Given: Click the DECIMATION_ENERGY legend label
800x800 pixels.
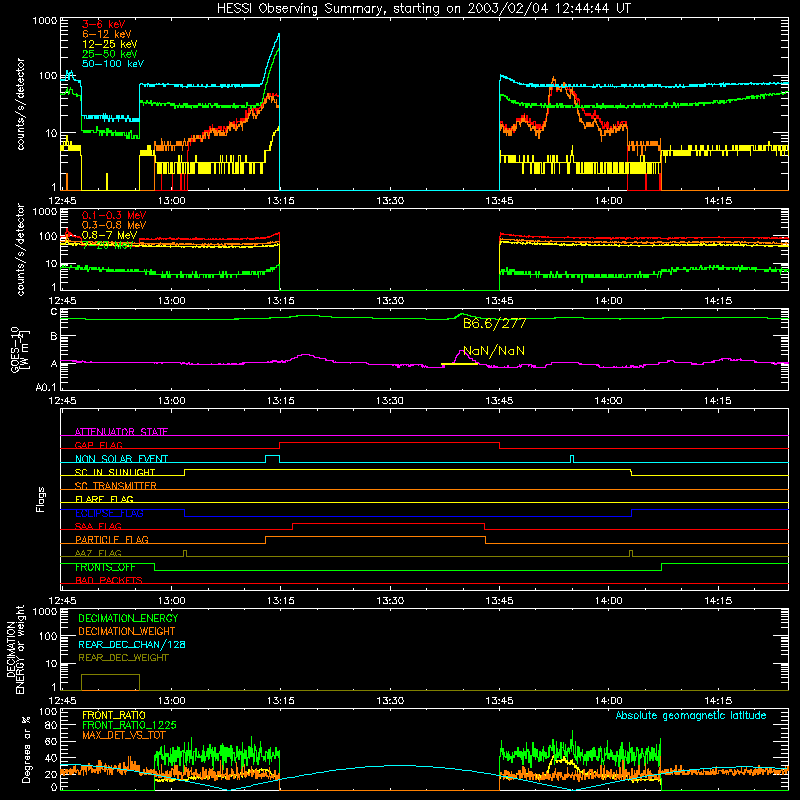Looking at the screenshot, I should tap(128, 618).
